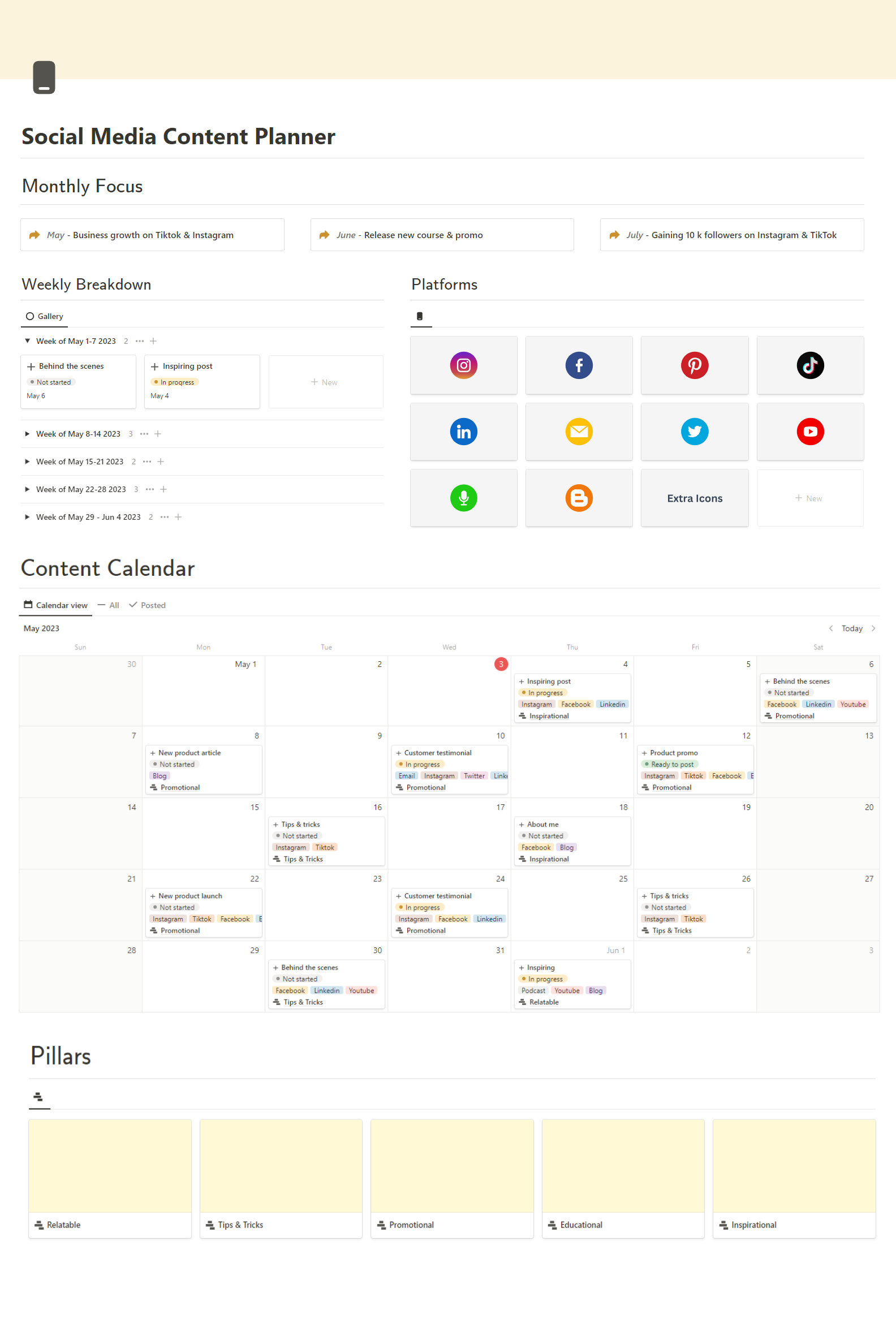Open options for Week of May 22-28 group
Image resolution: width=896 pixels, height=1336 pixels.
(150, 489)
